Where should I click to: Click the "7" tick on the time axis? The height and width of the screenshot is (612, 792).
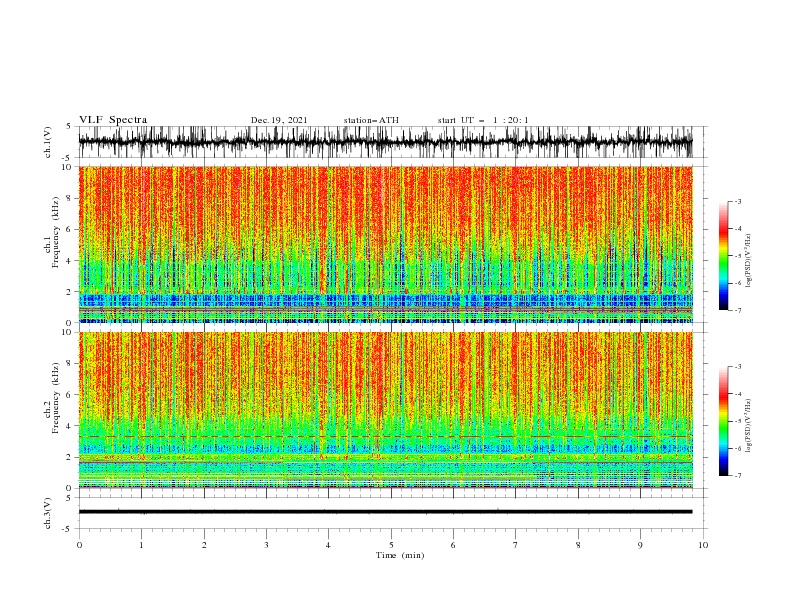click(x=516, y=545)
